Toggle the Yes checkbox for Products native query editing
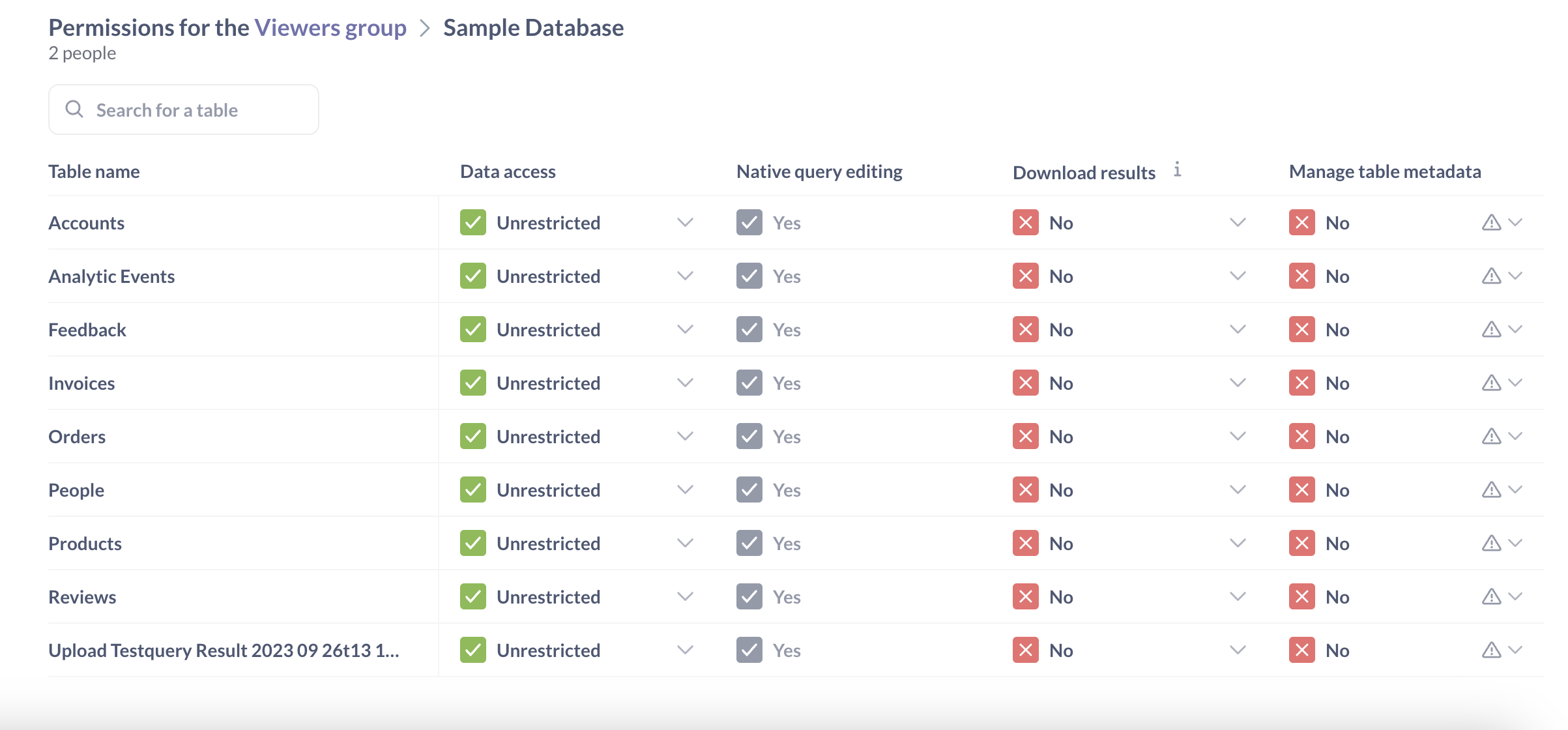The width and height of the screenshot is (1568, 730). point(749,543)
